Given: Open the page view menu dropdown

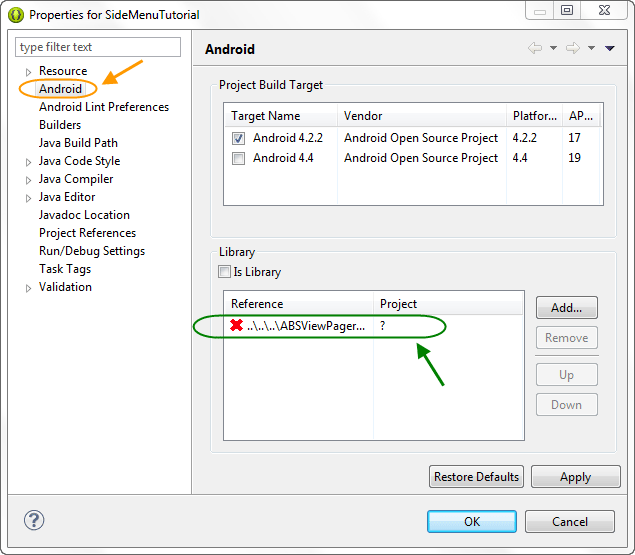Looking at the screenshot, I should point(610,48).
